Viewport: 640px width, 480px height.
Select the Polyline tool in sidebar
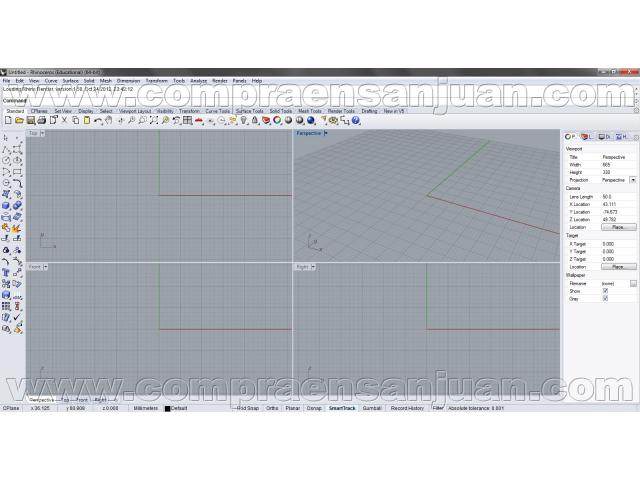tap(6, 150)
